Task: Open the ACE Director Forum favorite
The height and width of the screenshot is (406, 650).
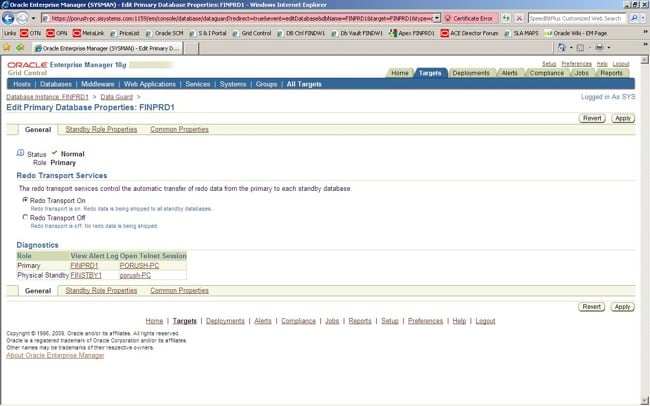Action: tap(470, 33)
